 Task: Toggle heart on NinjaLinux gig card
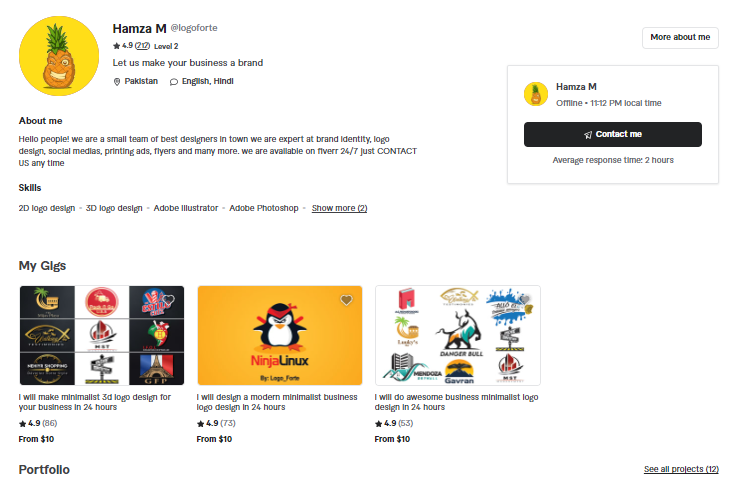point(346,300)
